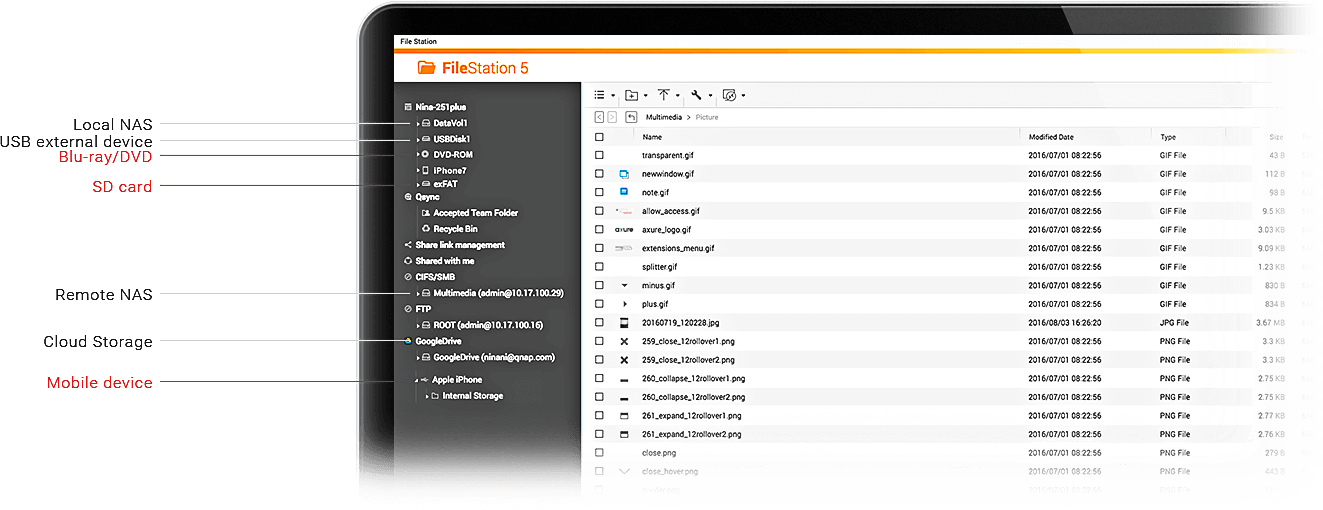Click the up-to-parent-folder arrow icon

click(631, 117)
